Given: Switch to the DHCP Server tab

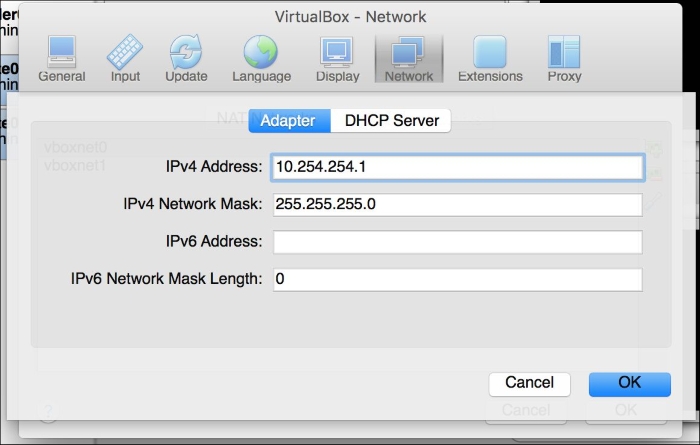Looking at the screenshot, I should click(391, 121).
